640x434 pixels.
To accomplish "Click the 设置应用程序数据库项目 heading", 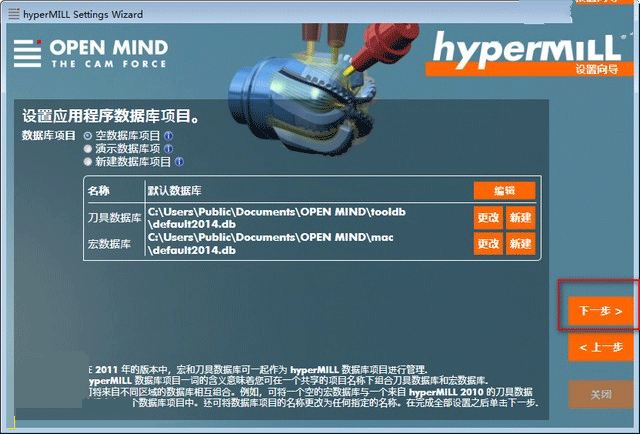I will click(111, 116).
